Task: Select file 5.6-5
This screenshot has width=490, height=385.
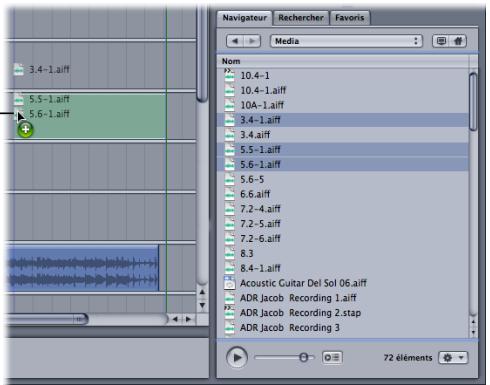Action: click(343, 179)
